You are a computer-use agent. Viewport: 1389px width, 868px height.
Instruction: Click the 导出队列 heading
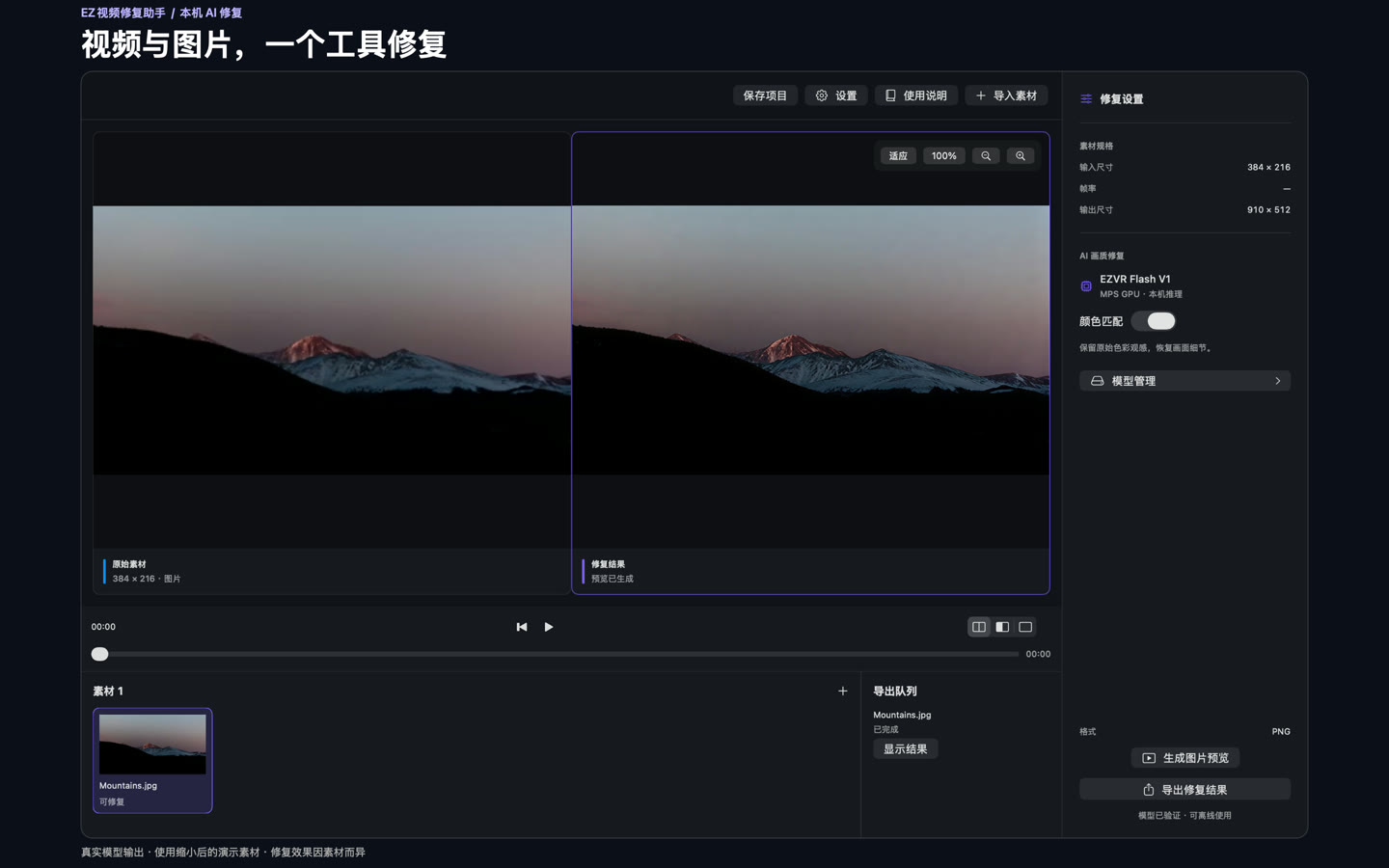pos(895,692)
